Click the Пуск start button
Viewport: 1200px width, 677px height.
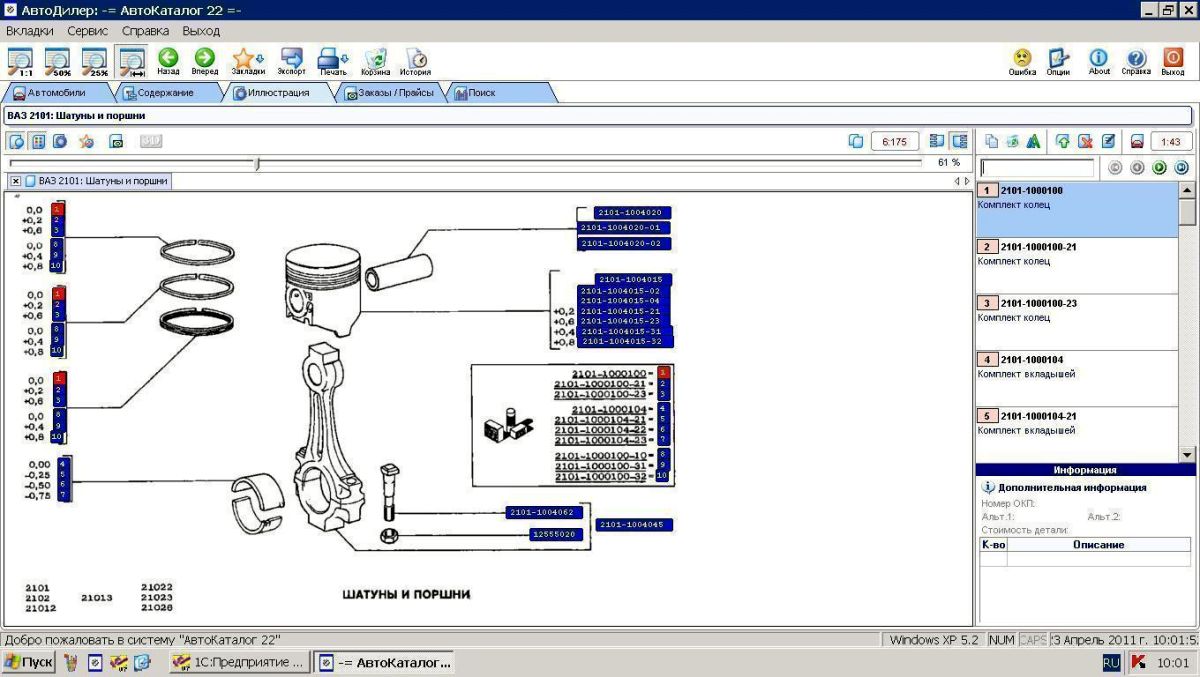click(x=29, y=662)
